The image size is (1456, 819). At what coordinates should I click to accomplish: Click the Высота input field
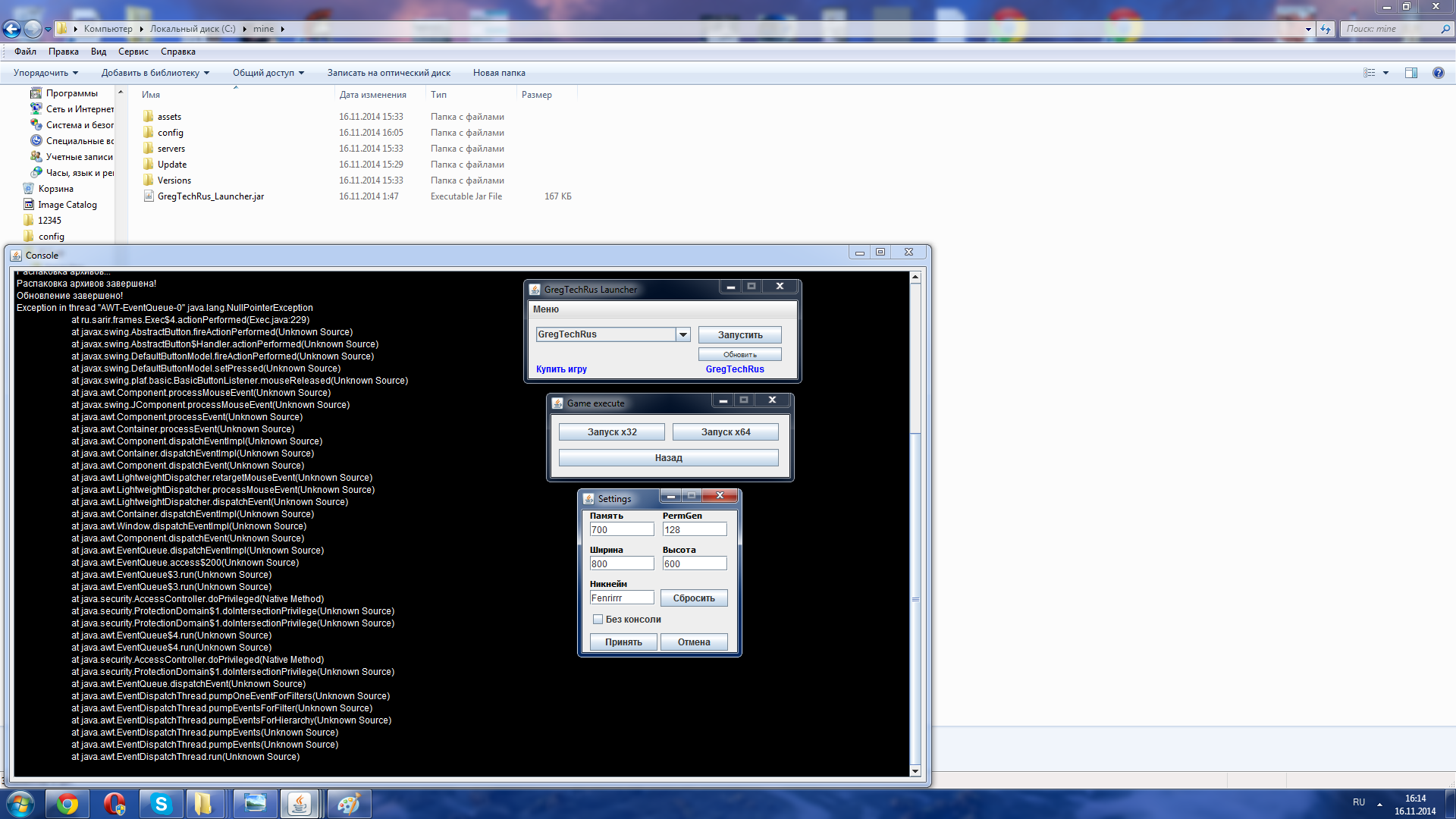(695, 564)
